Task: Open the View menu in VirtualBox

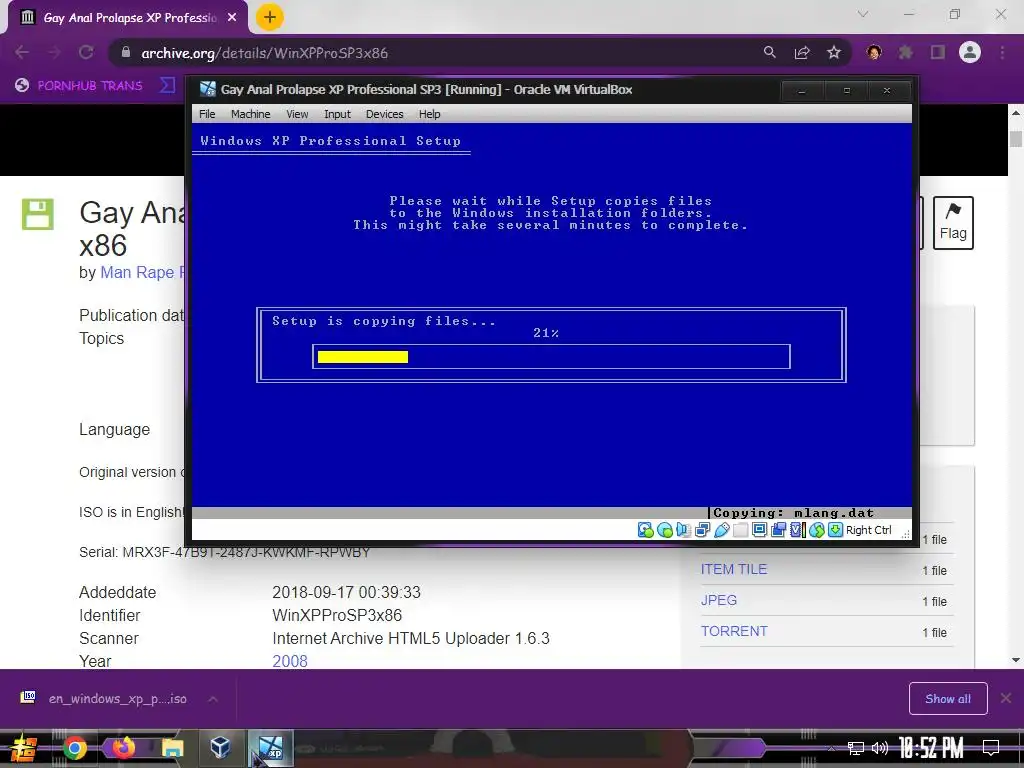Action: (297, 114)
